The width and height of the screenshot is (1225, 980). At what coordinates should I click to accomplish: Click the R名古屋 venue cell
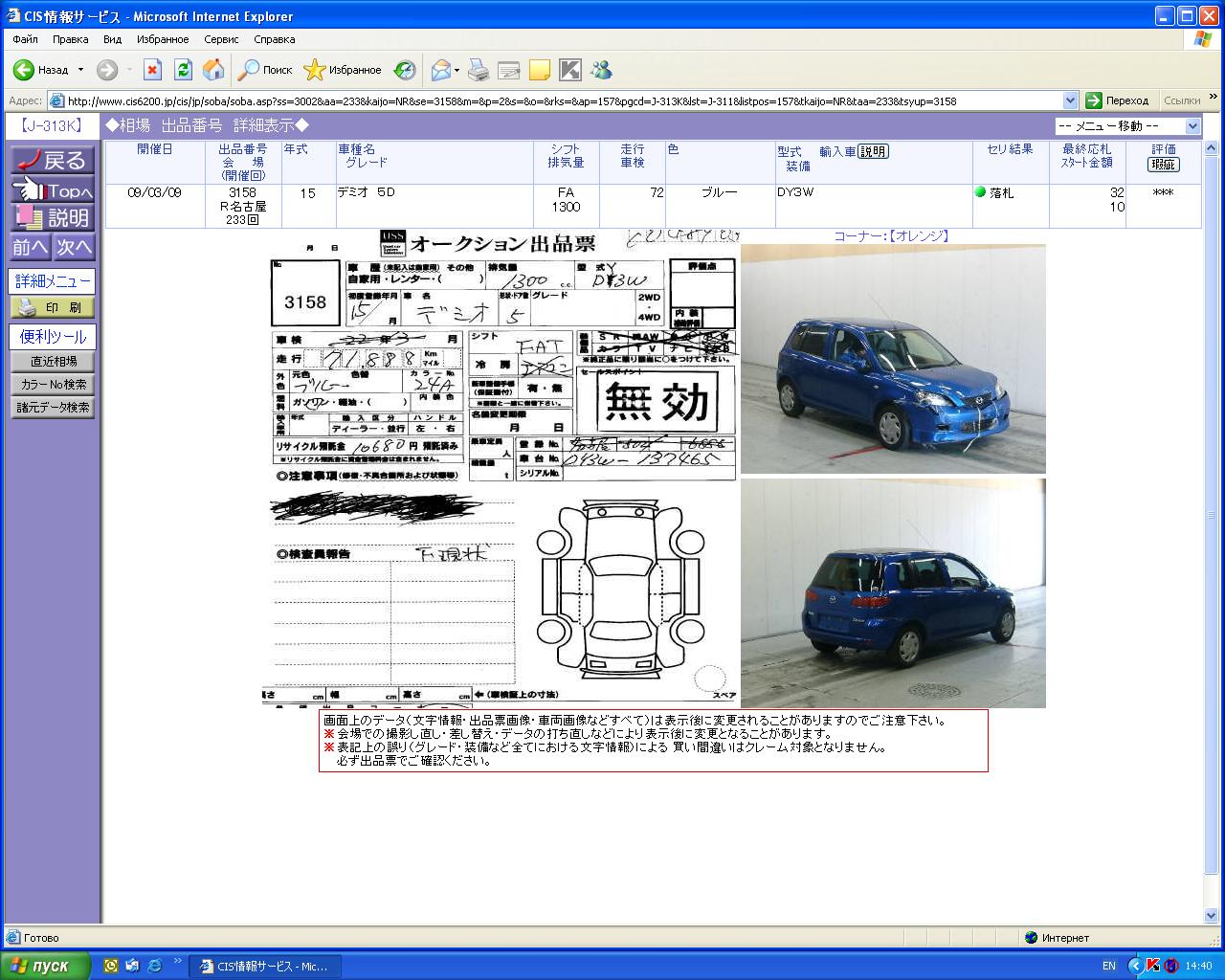click(x=243, y=206)
